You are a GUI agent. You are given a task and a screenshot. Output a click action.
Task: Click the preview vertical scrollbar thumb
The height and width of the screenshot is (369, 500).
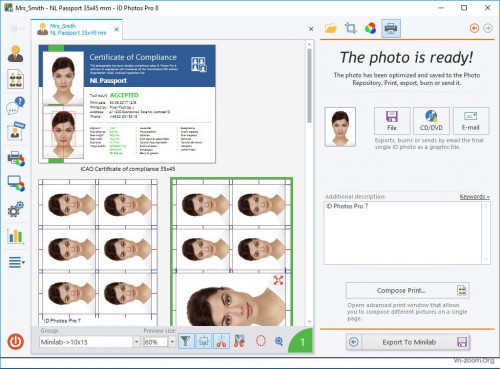coord(309,86)
